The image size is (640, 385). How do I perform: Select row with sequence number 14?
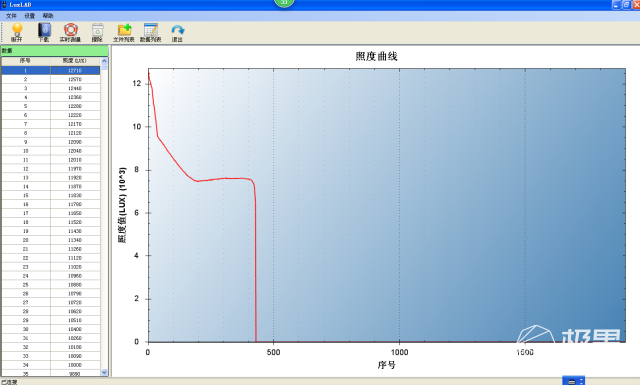51,186
